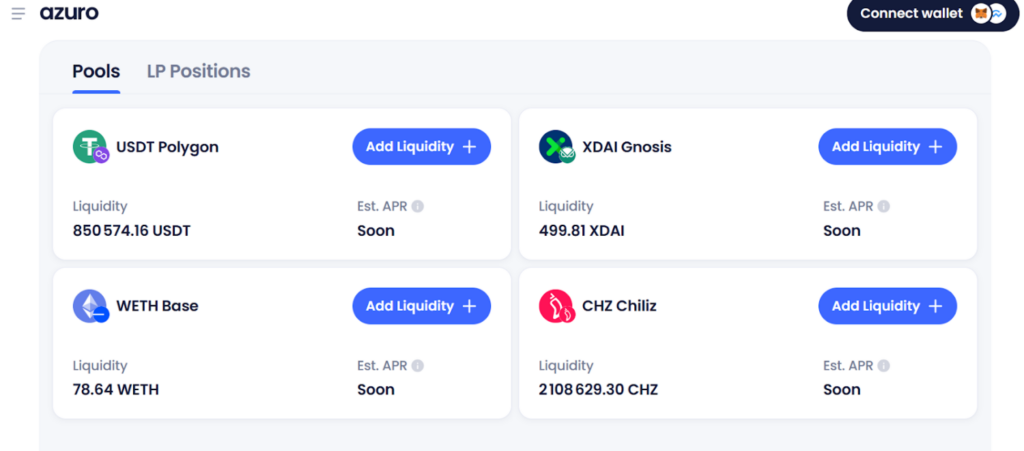This screenshot has height=451, width=1024.
Task: Switch to the Pools tab
Action: (96, 72)
